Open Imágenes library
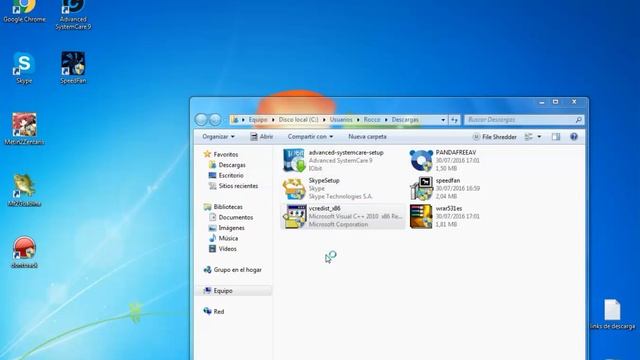Viewport: 640px width, 360px height. (227, 228)
